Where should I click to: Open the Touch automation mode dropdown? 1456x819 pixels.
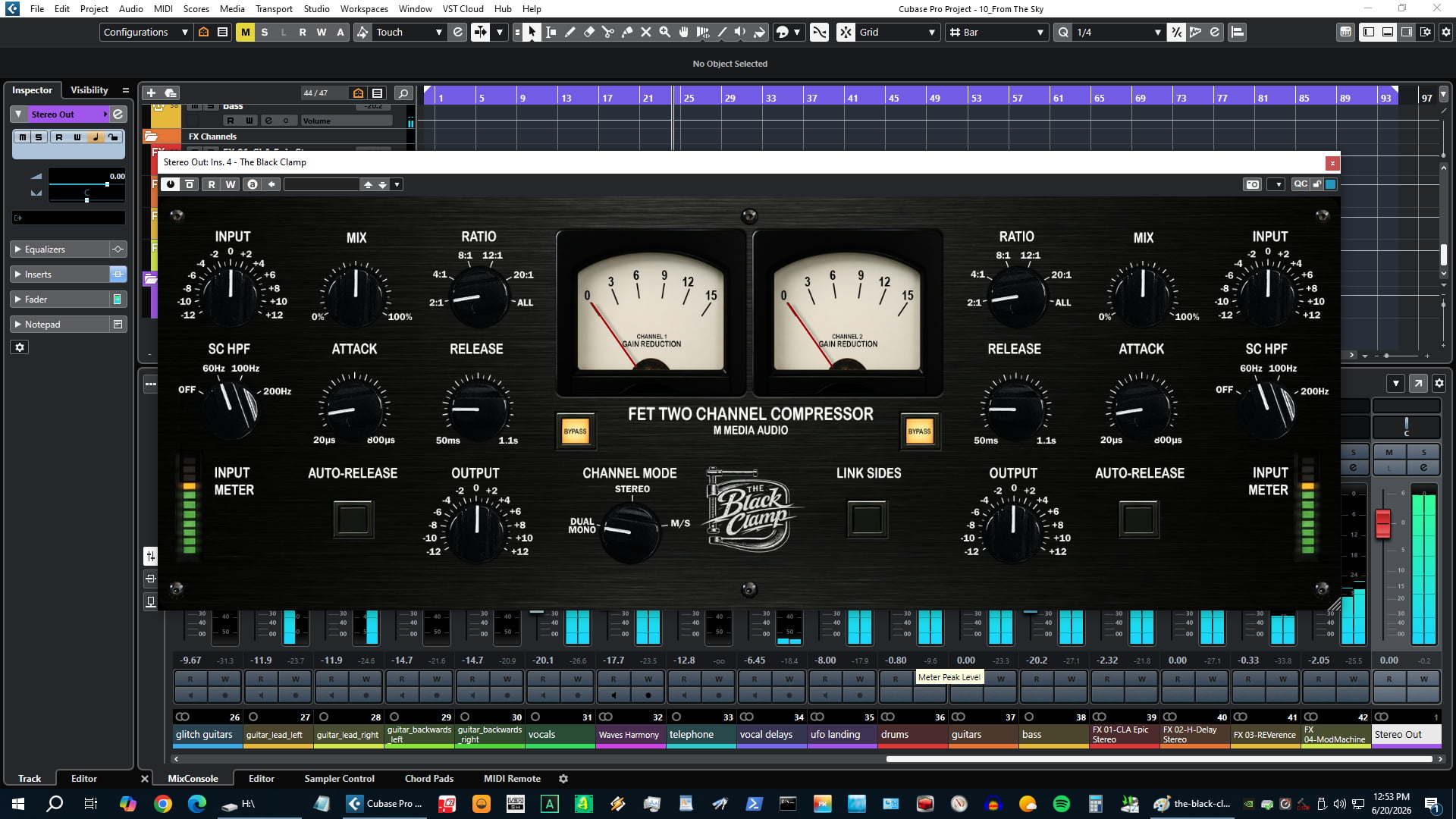[409, 32]
